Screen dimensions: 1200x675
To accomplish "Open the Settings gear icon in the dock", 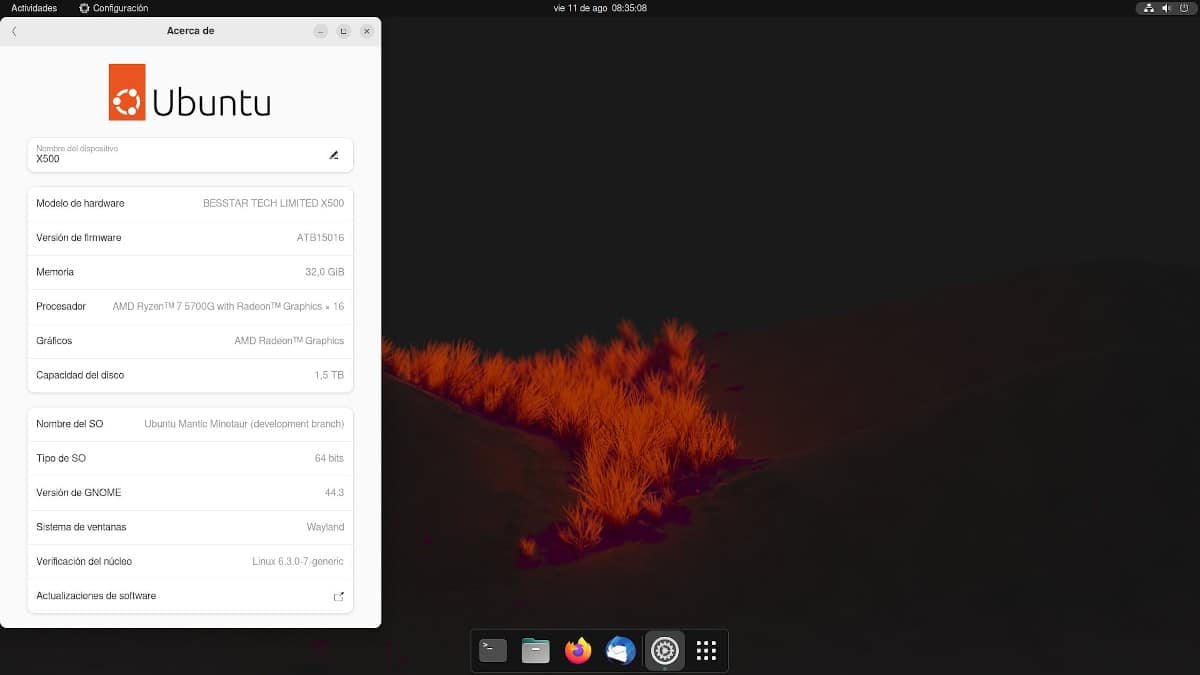I will [664, 651].
